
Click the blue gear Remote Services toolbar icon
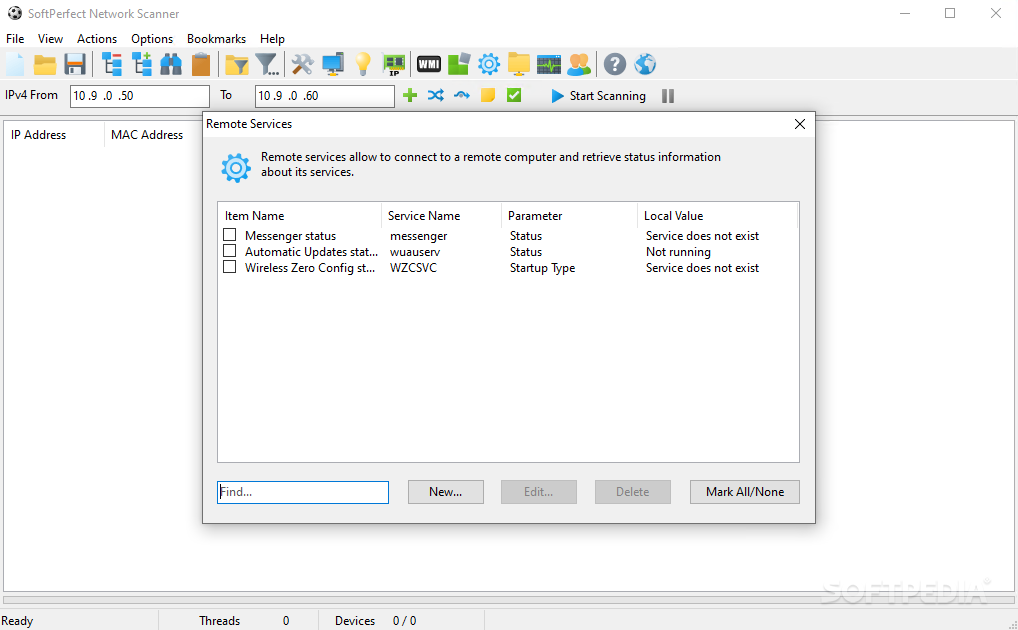click(489, 64)
